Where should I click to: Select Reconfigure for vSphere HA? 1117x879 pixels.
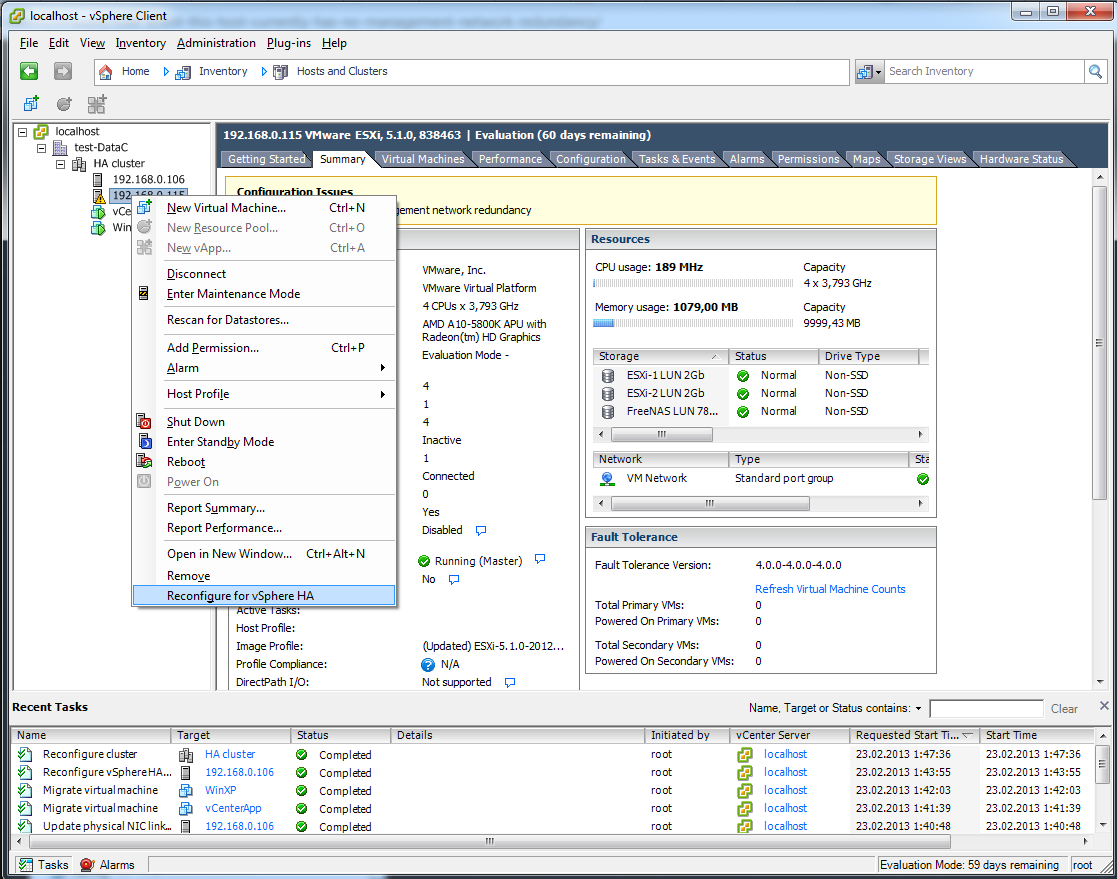[264, 595]
